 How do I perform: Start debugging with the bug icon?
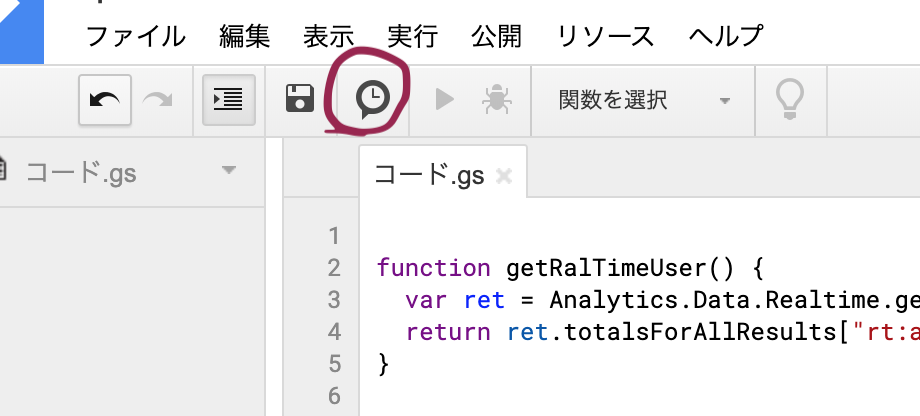click(495, 99)
